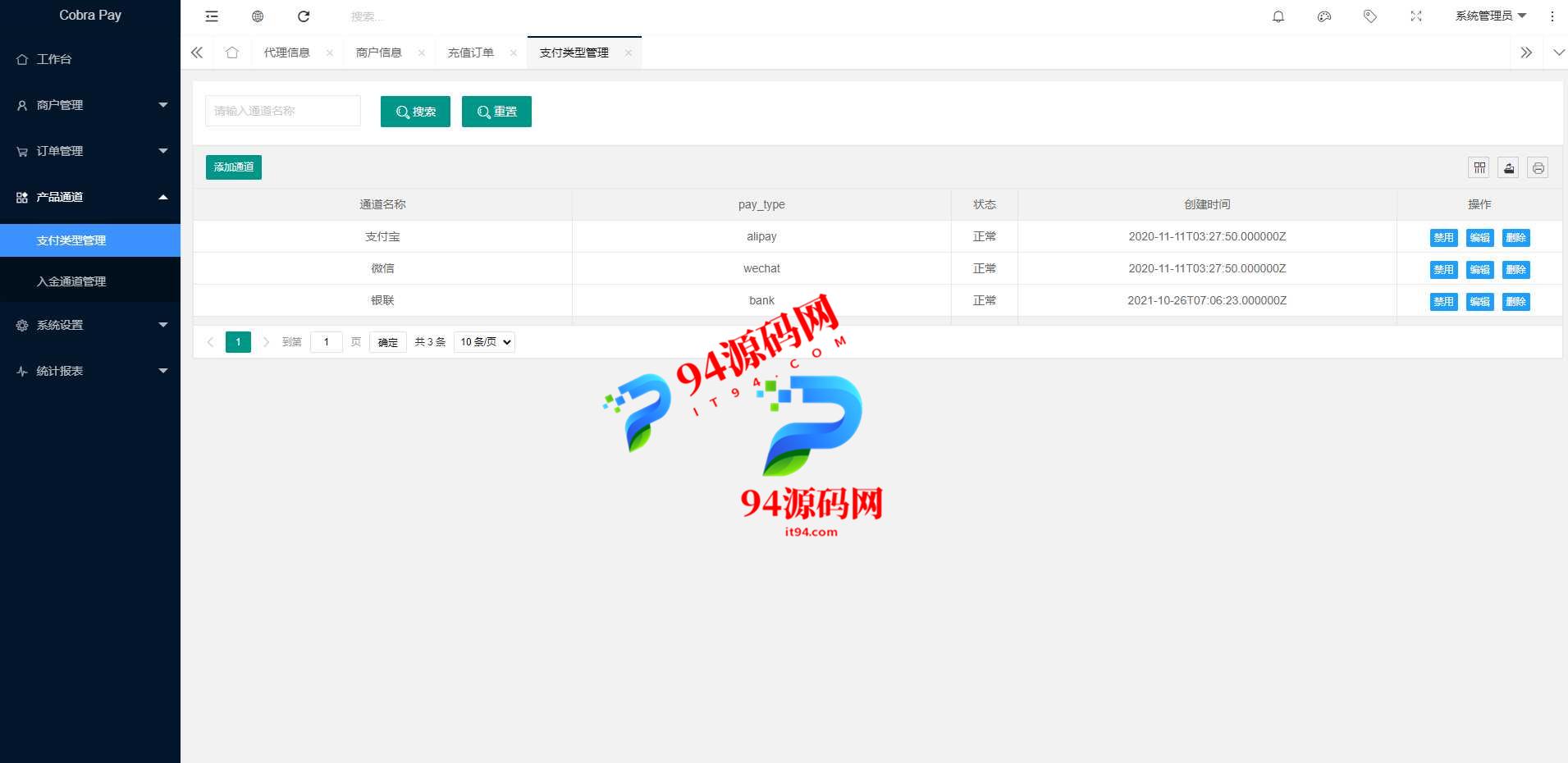Close the 商户信息 tab
Screen dimensions: 1568x763
click(x=422, y=53)
